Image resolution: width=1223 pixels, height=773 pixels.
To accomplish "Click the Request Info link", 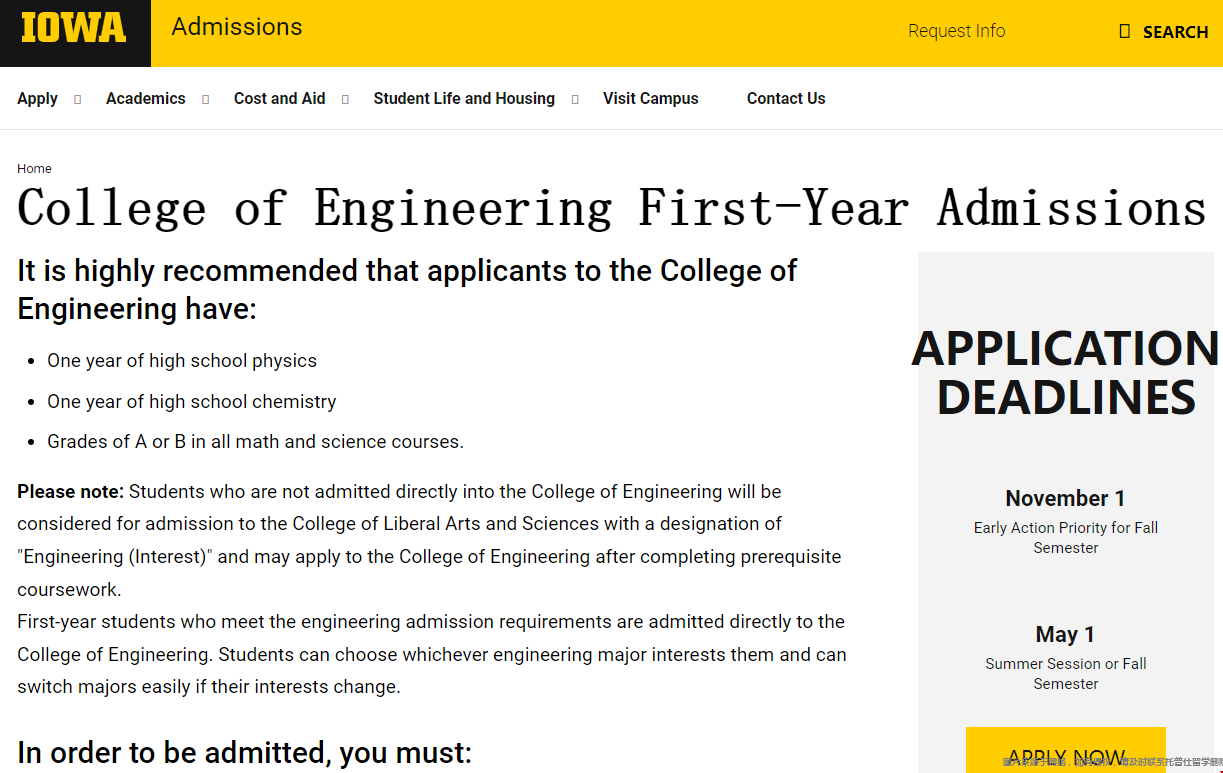I will (x=957, y=31).
